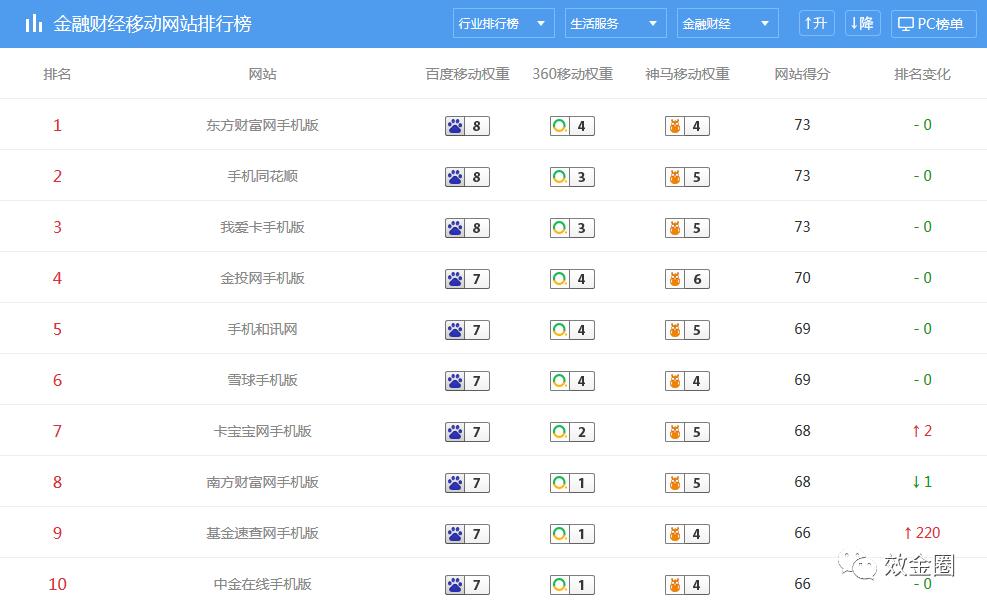Click Baidu paw badge for 金投网手机版
987x608 pixels.
pyautogui.click(x=467, y=279)
